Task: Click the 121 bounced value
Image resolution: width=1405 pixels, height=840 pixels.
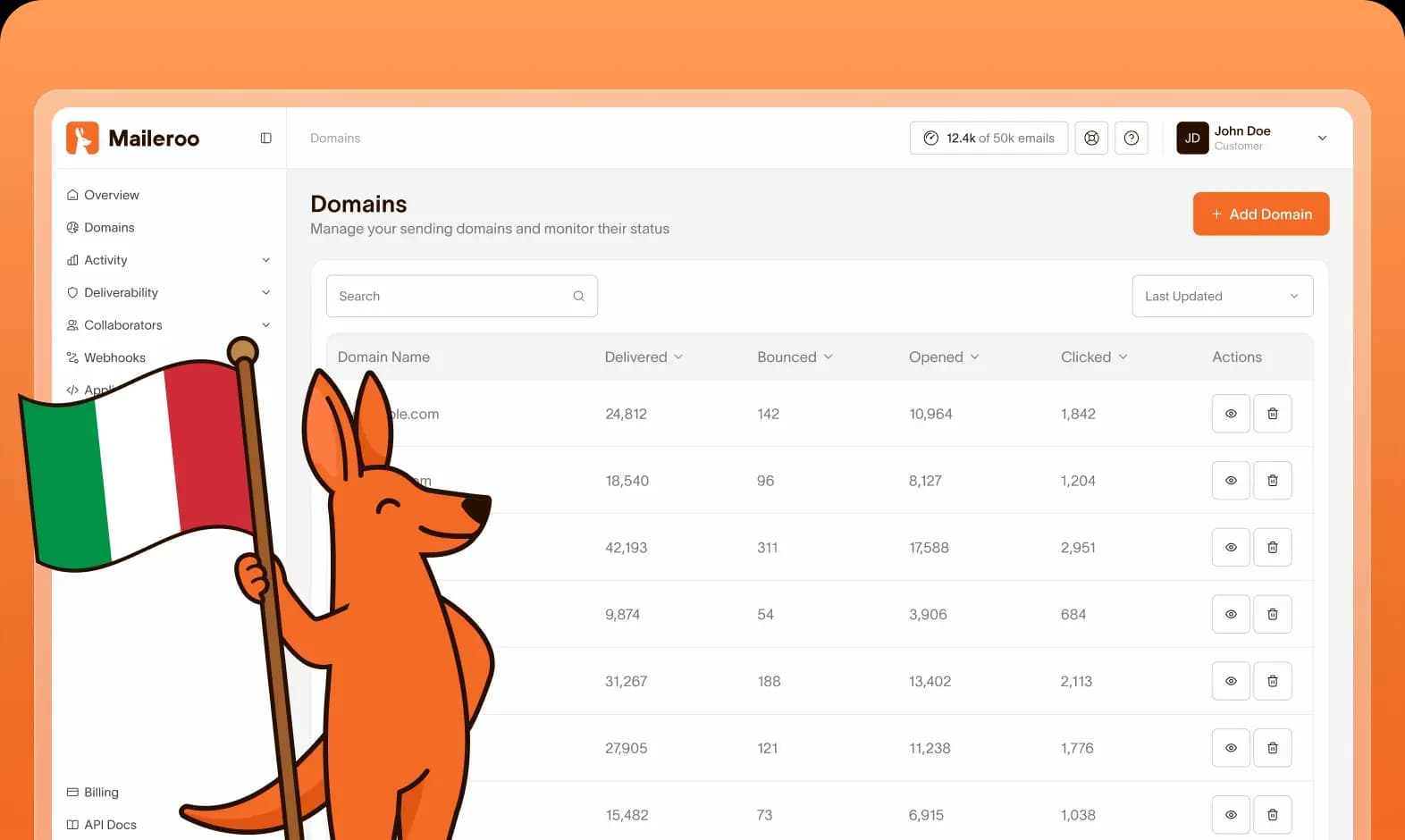Action: click(x=767, y=749)
